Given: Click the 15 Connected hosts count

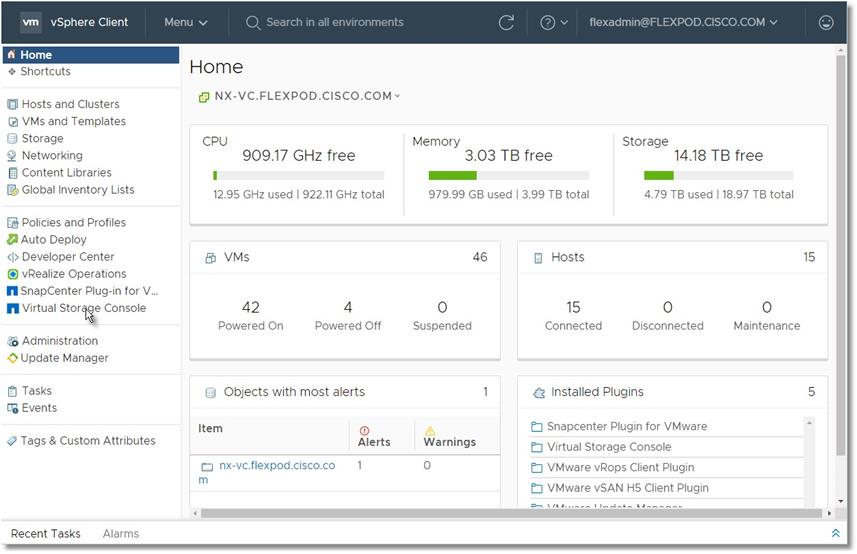Looking at the screenshot, I should coord(573,308).
